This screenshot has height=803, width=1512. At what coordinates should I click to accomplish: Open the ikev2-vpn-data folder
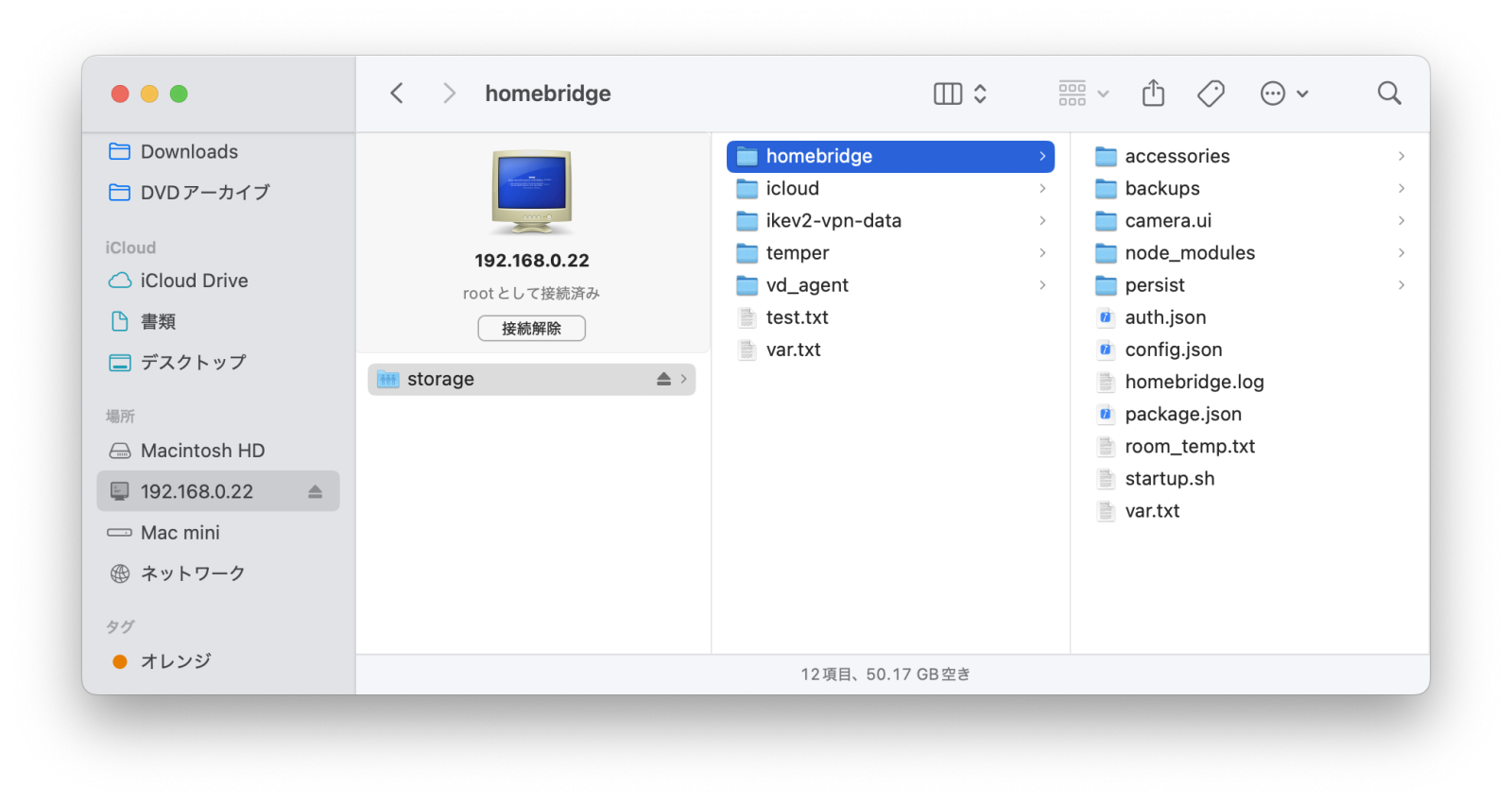(x=833, y=221)
